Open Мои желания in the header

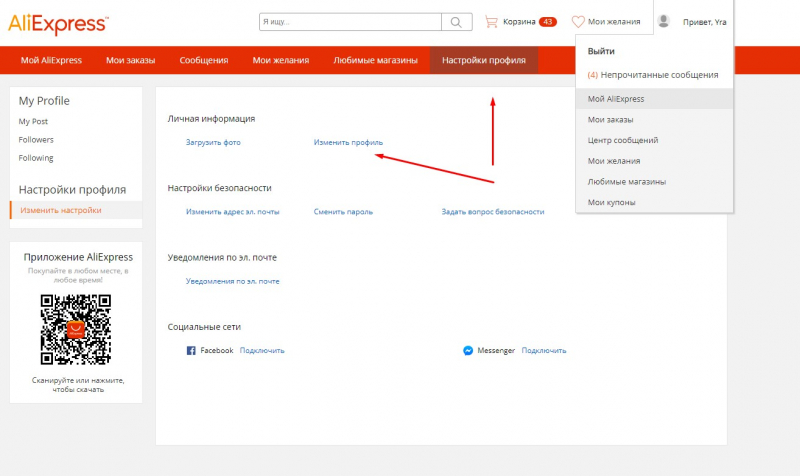614,22
